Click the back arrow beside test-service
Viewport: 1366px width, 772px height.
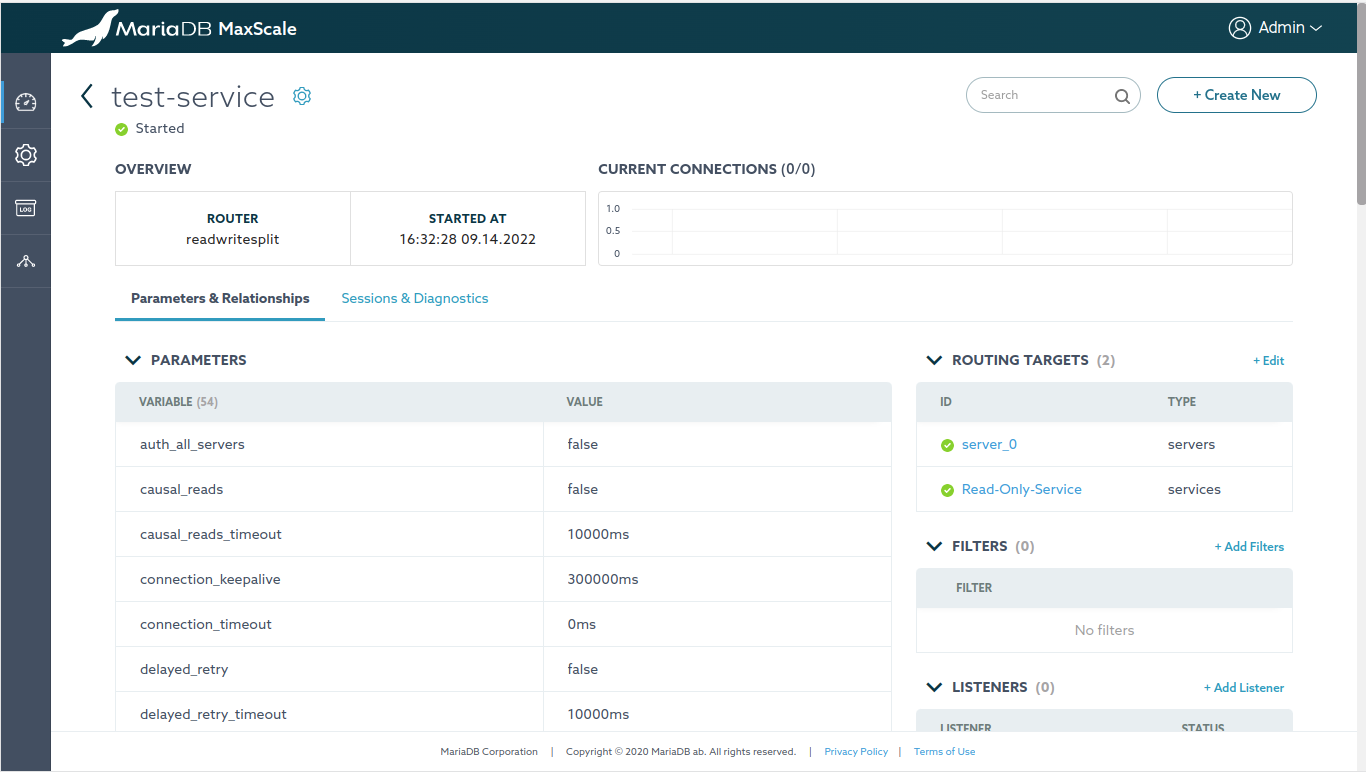(x=87, y=96)
